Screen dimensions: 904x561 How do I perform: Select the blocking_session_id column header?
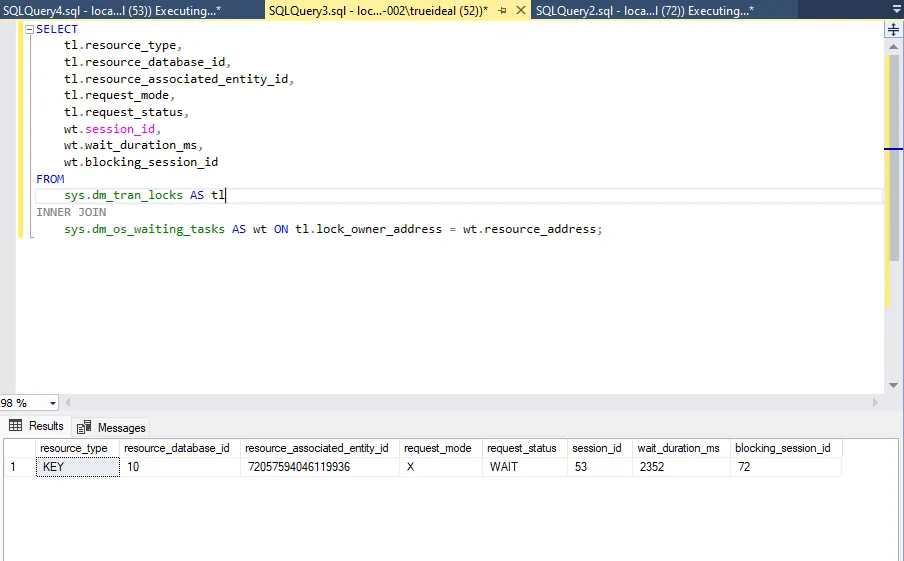[784, 448]
